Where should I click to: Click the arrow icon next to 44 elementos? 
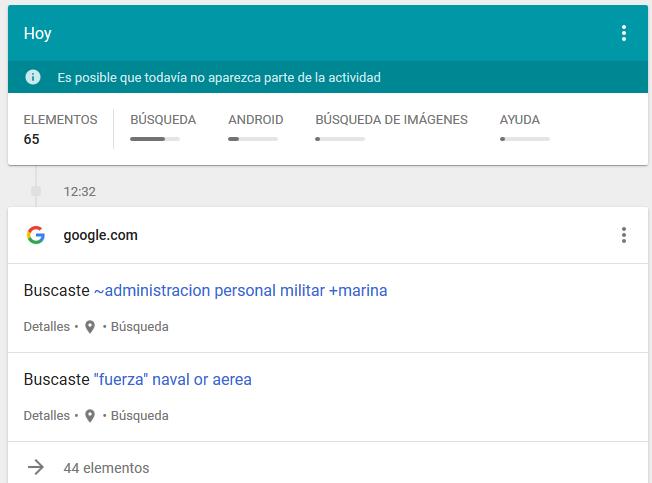pos(36,467)
